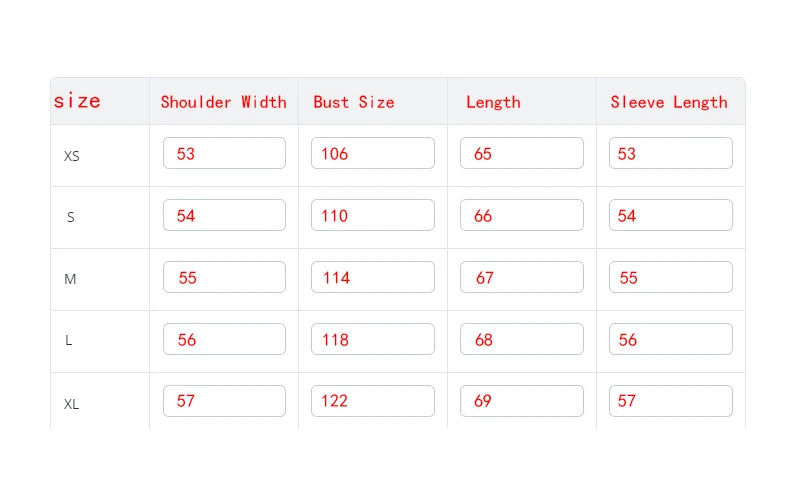
Task: Select the XS Length input showing 65
Action: click(x=522, y=153)
